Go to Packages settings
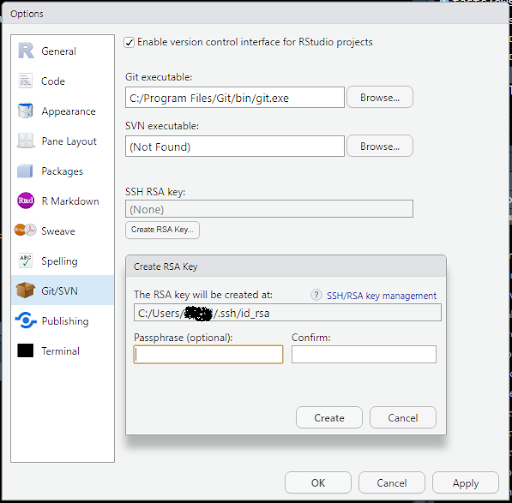Image resolution: width=512 pixels, height=503 pixels. point(62,171)
